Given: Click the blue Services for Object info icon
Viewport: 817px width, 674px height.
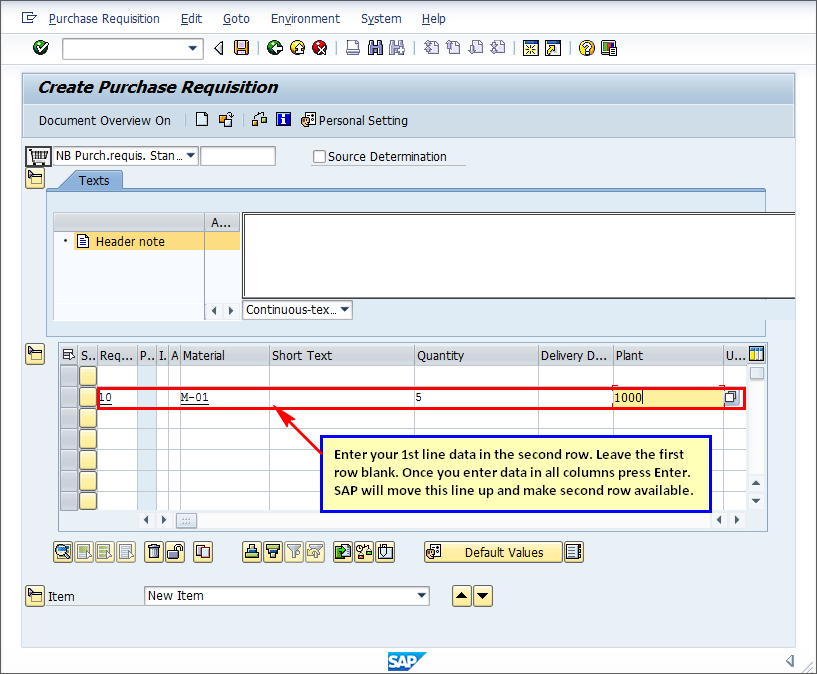Looking at the screenshot, I should tap(283, 120).
